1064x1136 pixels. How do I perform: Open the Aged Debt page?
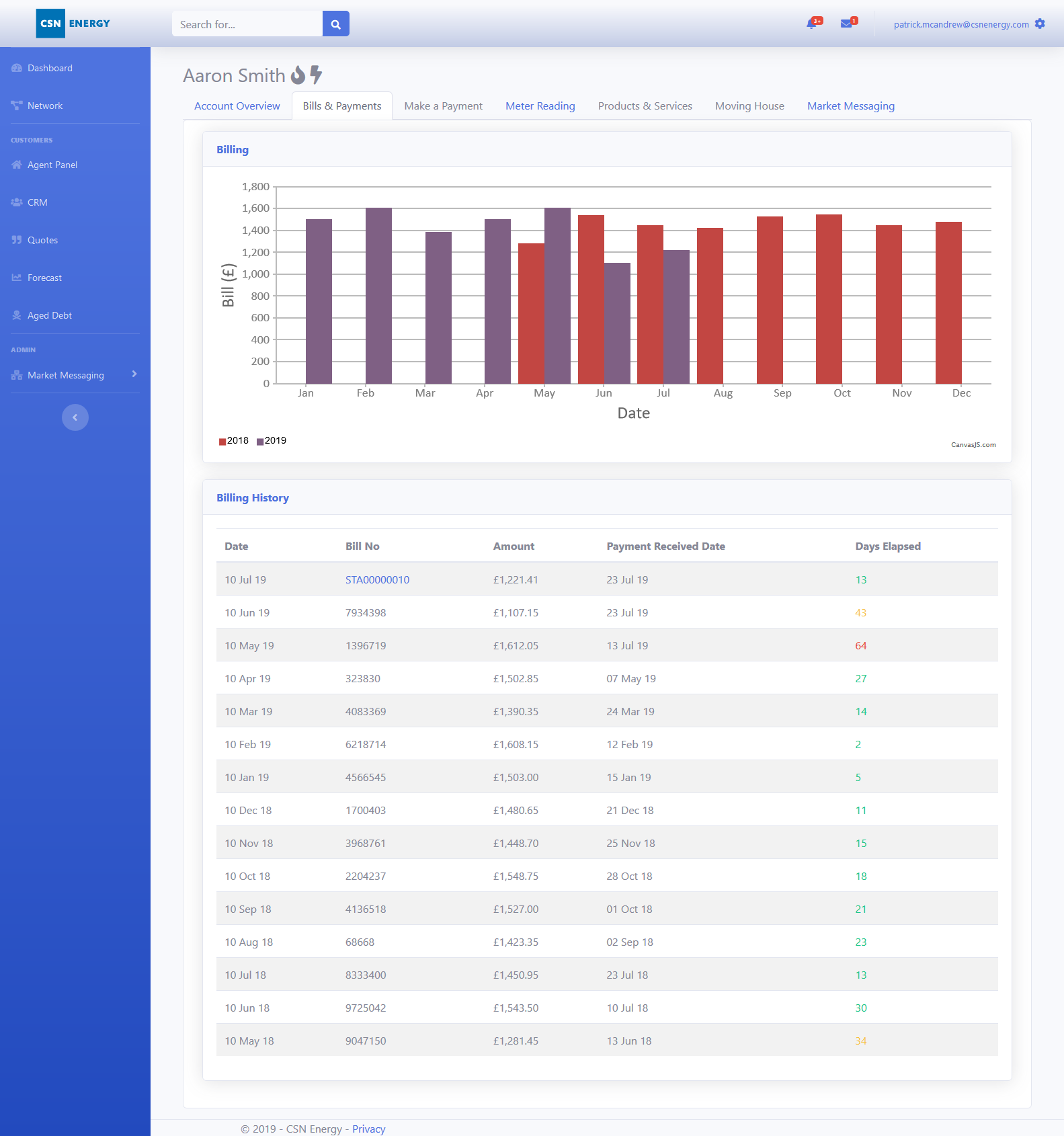[49, 315]
